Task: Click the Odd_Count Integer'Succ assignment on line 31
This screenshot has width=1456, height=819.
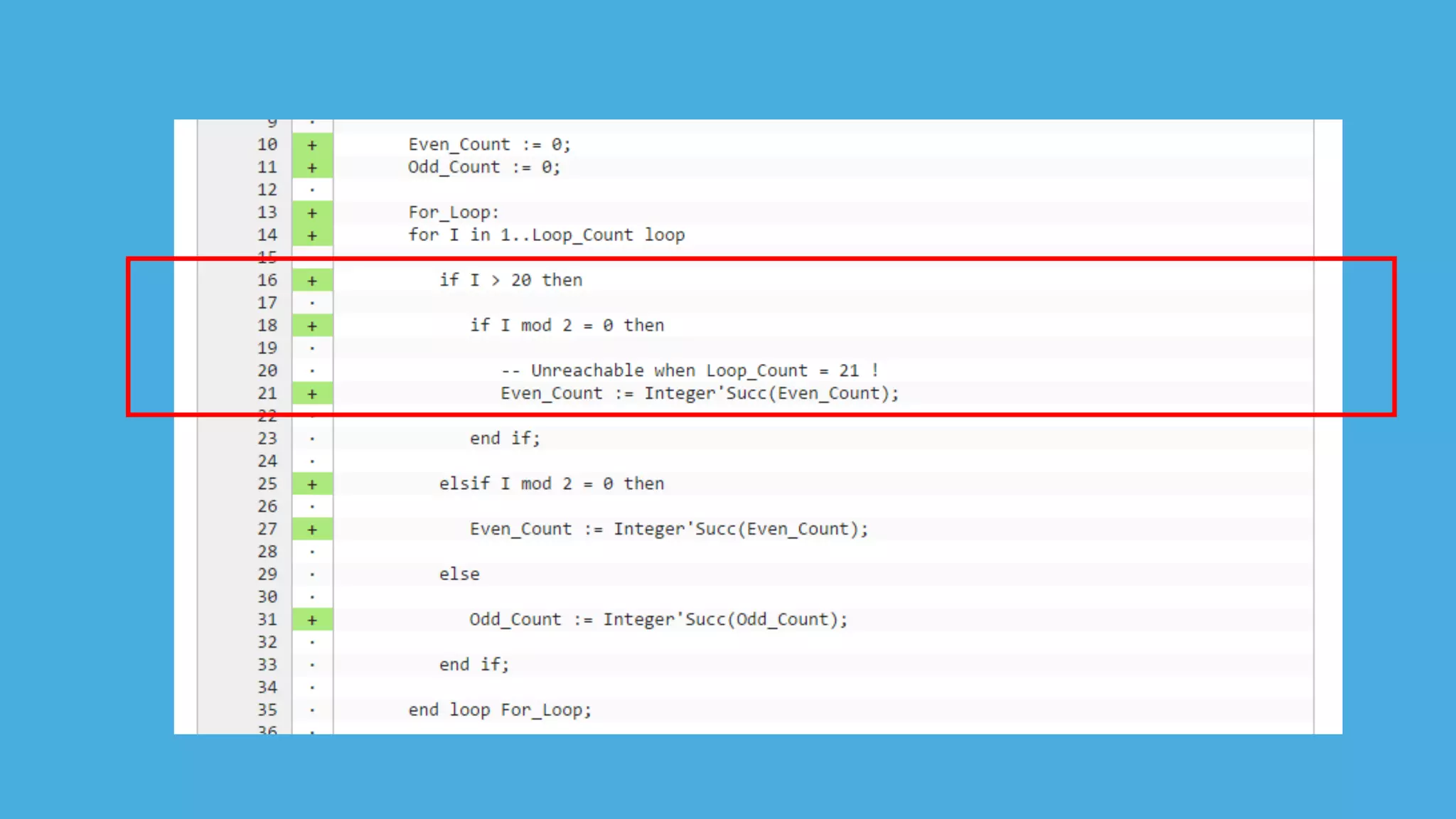Action: 658,619
